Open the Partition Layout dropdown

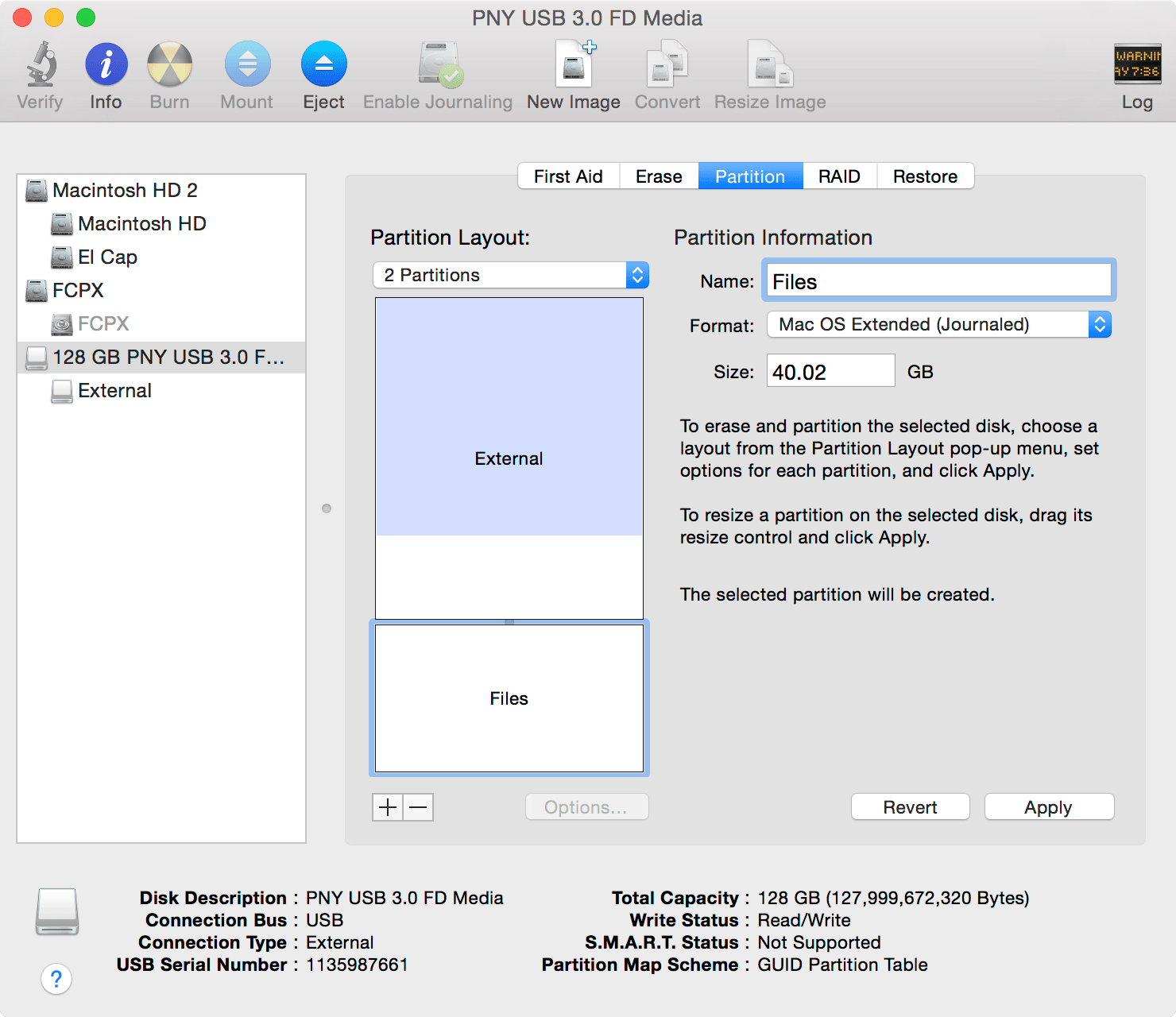pyautogui.click(x=510, y=275)
